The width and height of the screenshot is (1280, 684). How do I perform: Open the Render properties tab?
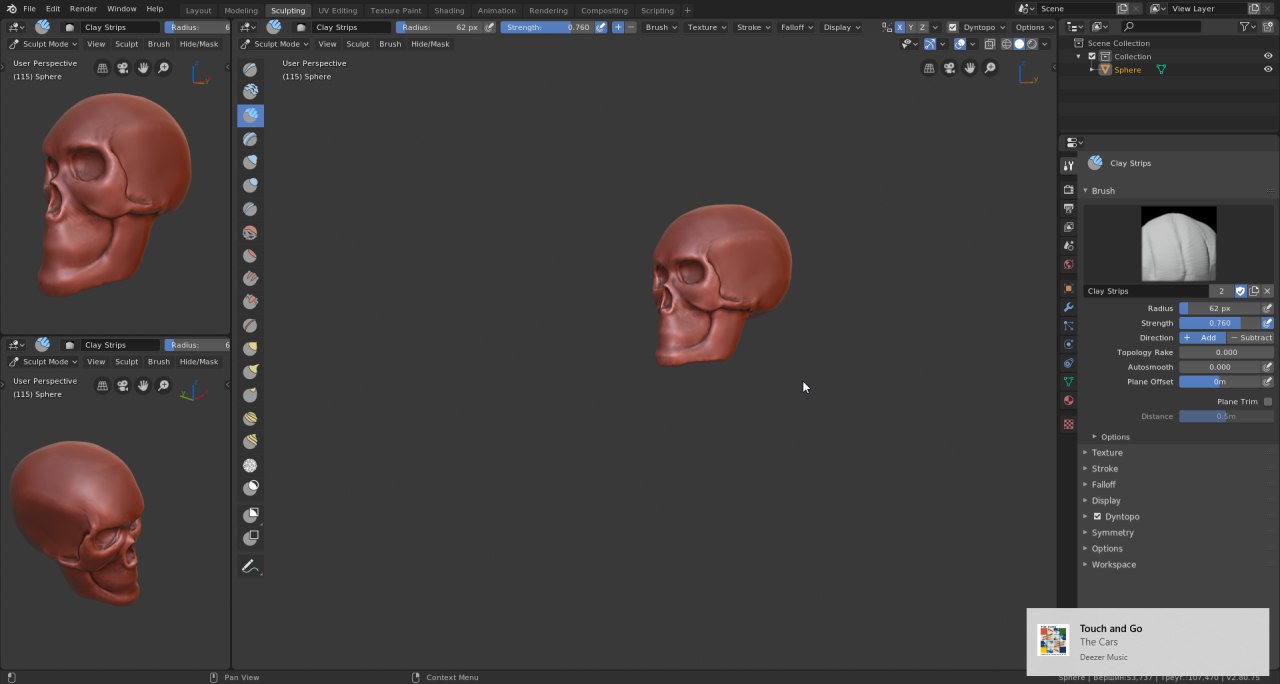pos(1068,189)
